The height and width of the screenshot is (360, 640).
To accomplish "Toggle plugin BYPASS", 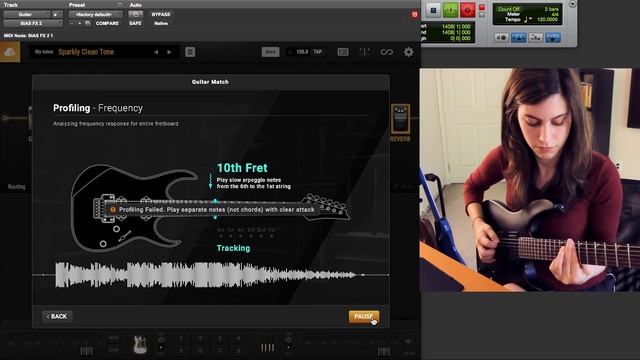I will (x=161, y=14).
